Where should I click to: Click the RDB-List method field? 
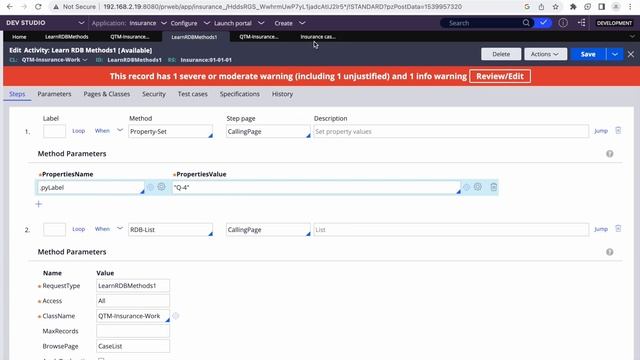pos(171,230)
